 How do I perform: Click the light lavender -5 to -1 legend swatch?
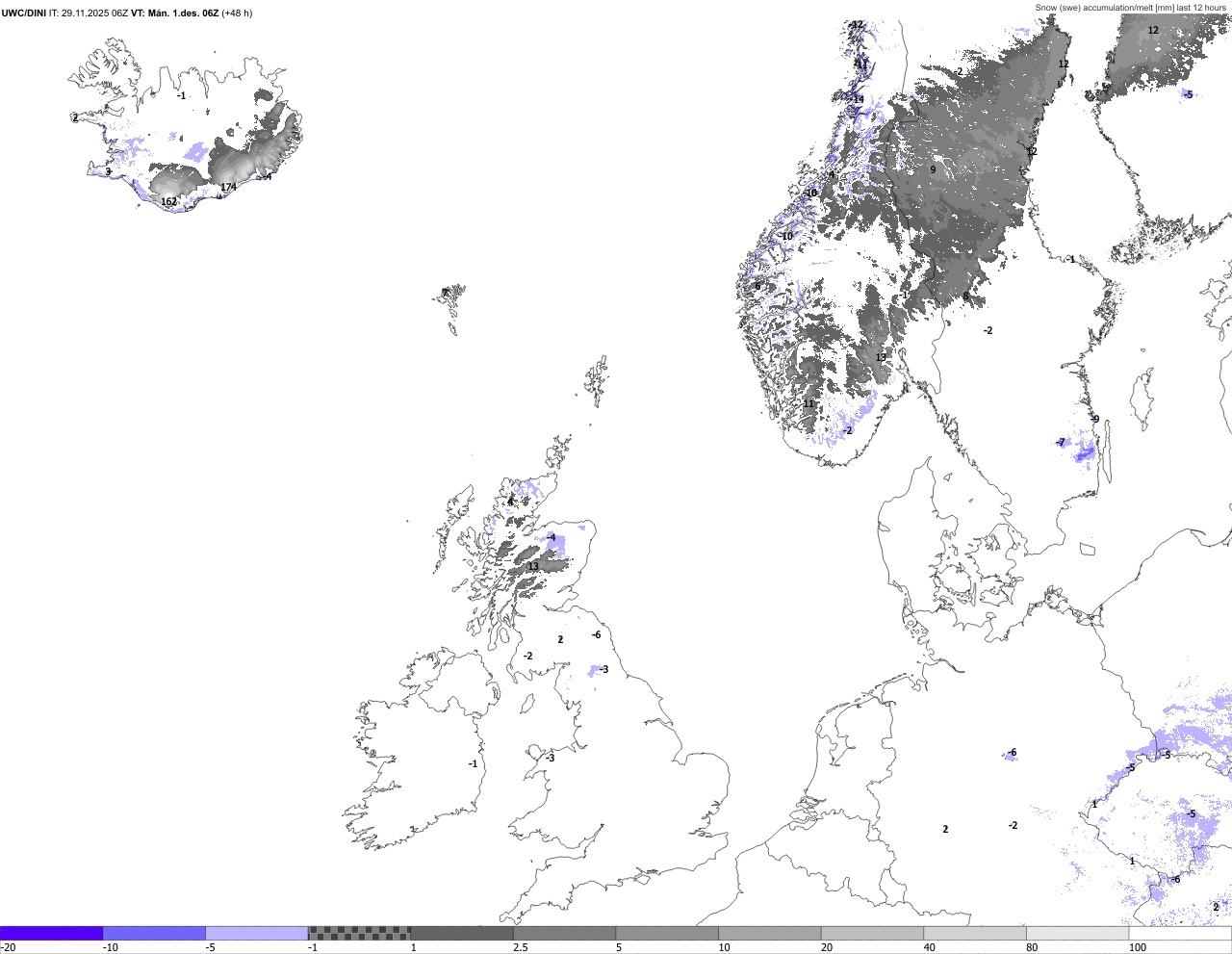[257, 933]
